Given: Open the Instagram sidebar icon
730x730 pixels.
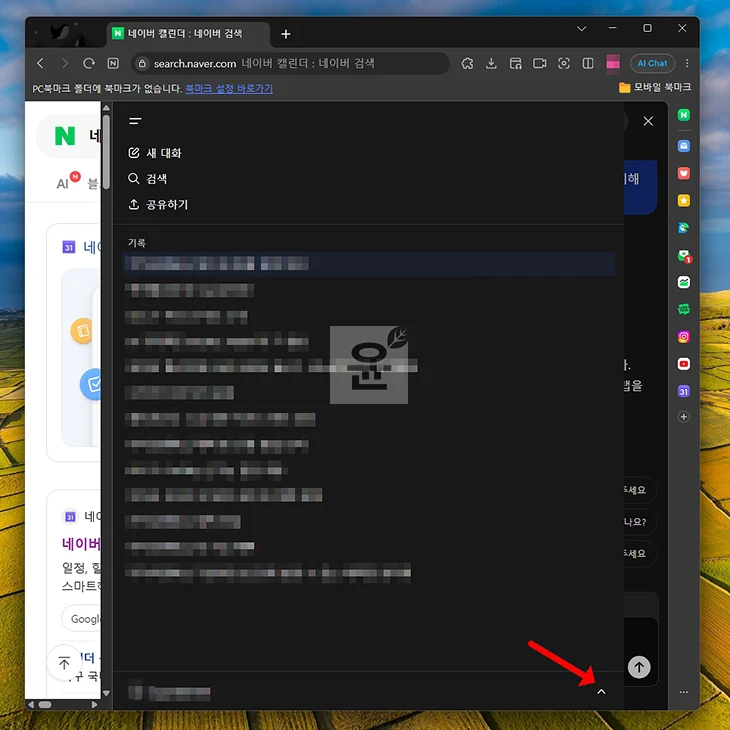Looking at the screenshot, I should [683, 337].
